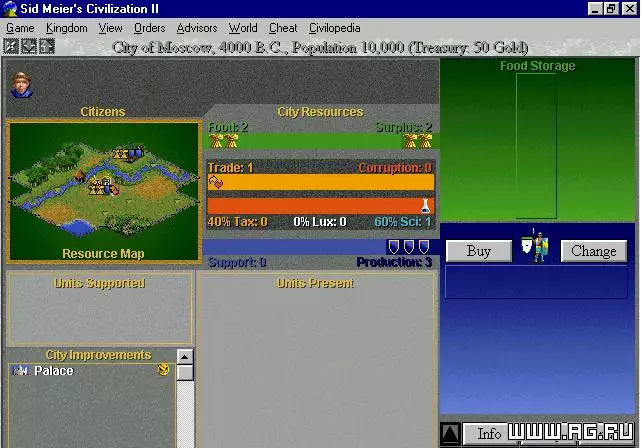Click the trade arrows icon
This screenshot has width=641, height=448.
point(215,182)
